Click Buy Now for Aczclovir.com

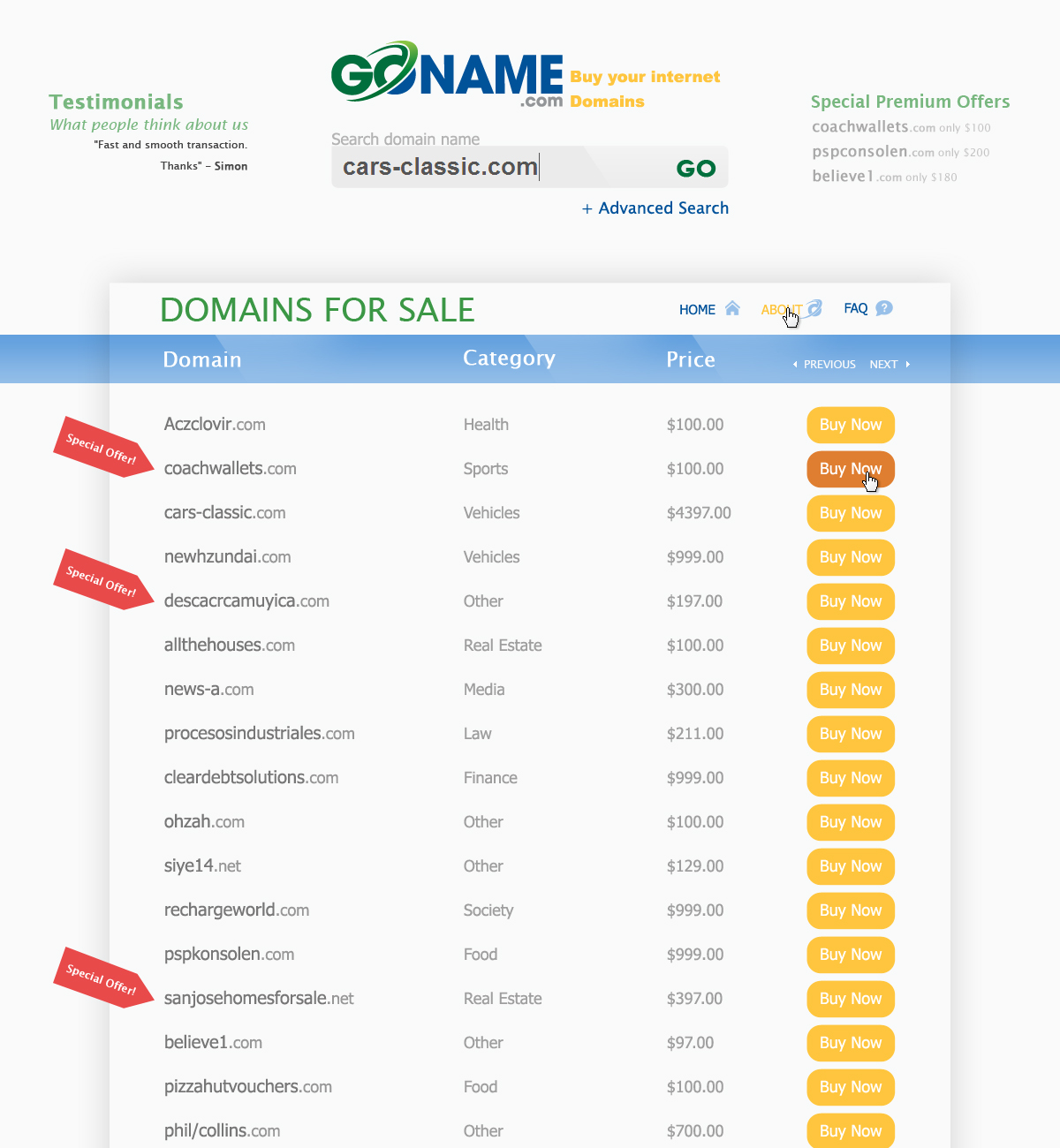(x=851, y=425)
